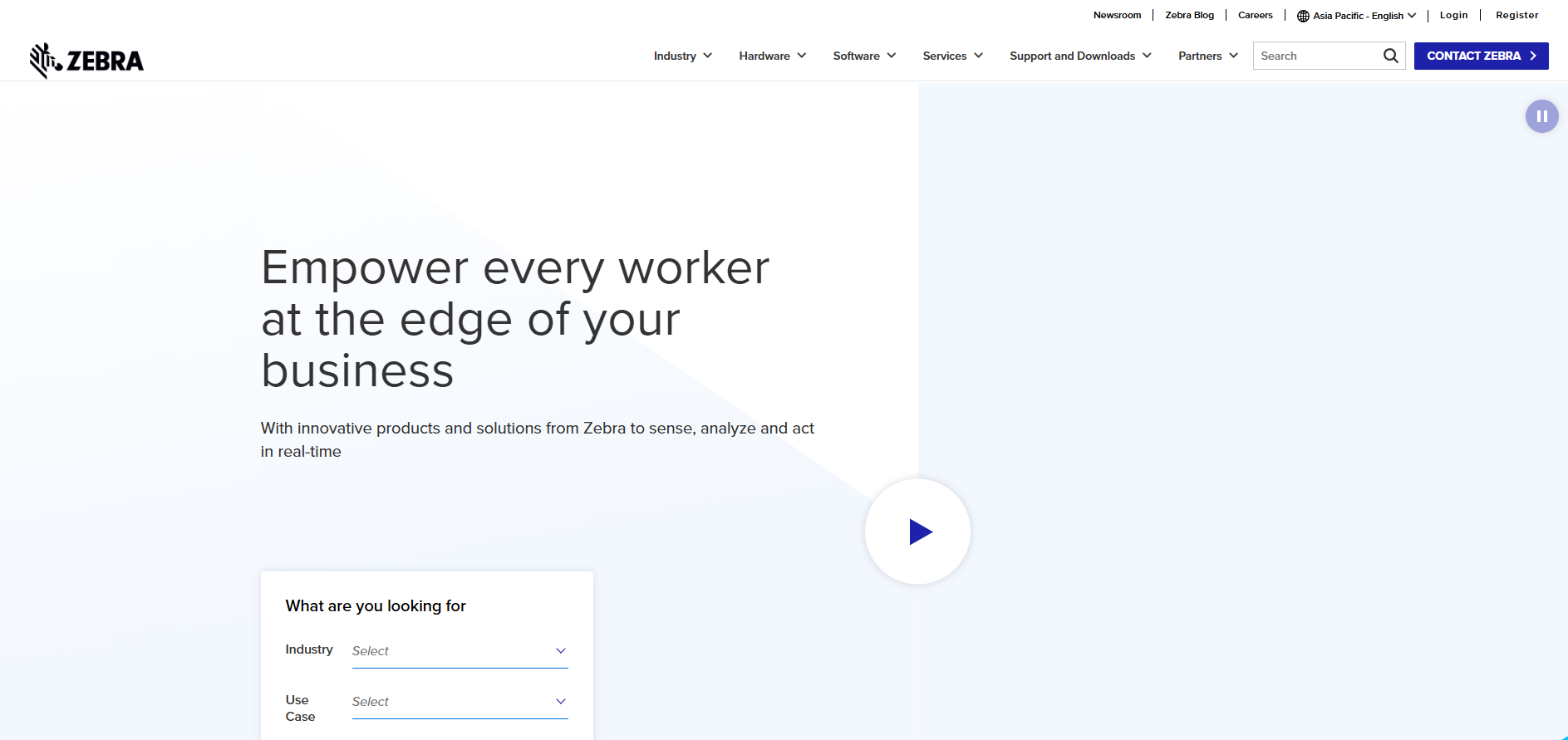Screen dimensions: 1568x740
Task: Expand the Industry navigation menu
Action: click(682, 56)
